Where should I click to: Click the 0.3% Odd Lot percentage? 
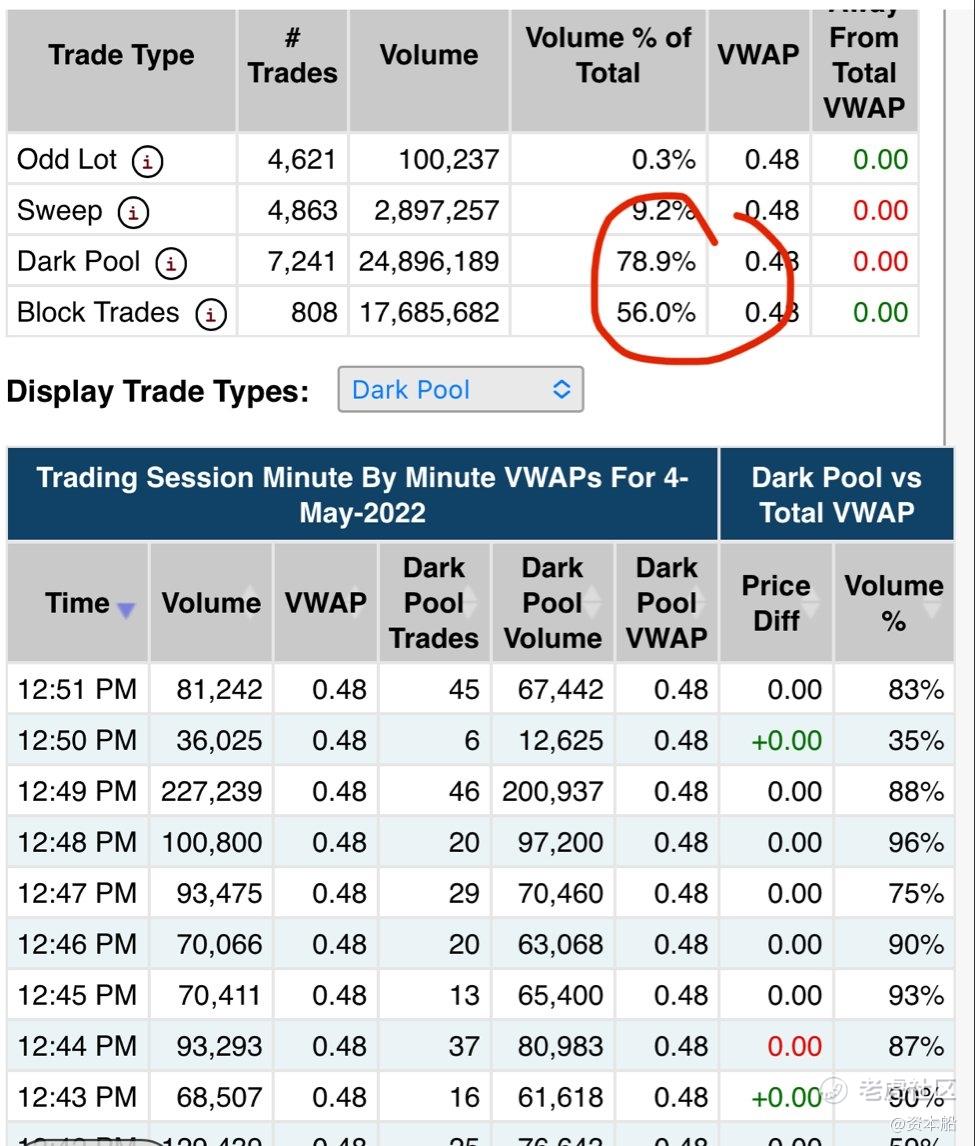tap(664, 159)
